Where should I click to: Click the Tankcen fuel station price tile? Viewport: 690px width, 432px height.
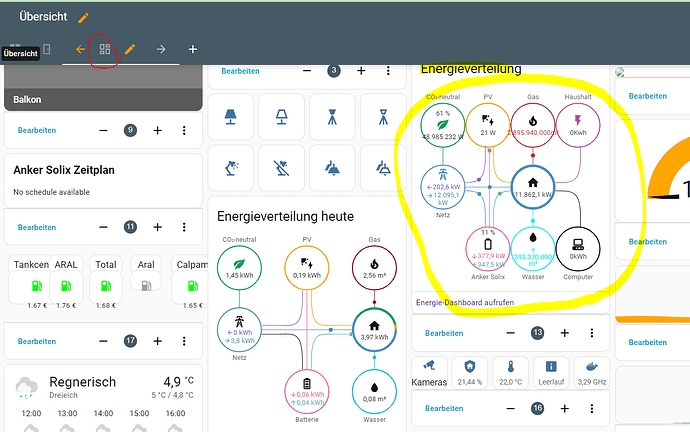29,283
